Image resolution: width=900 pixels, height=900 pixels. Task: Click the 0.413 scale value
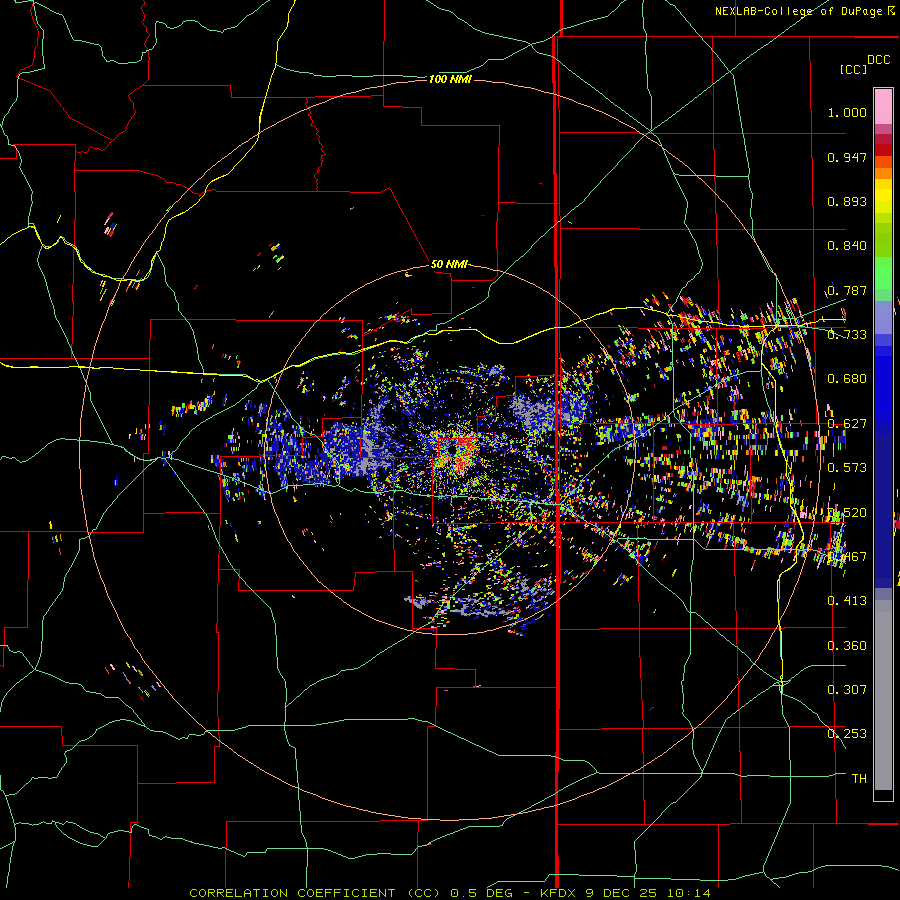click(847, 601)
